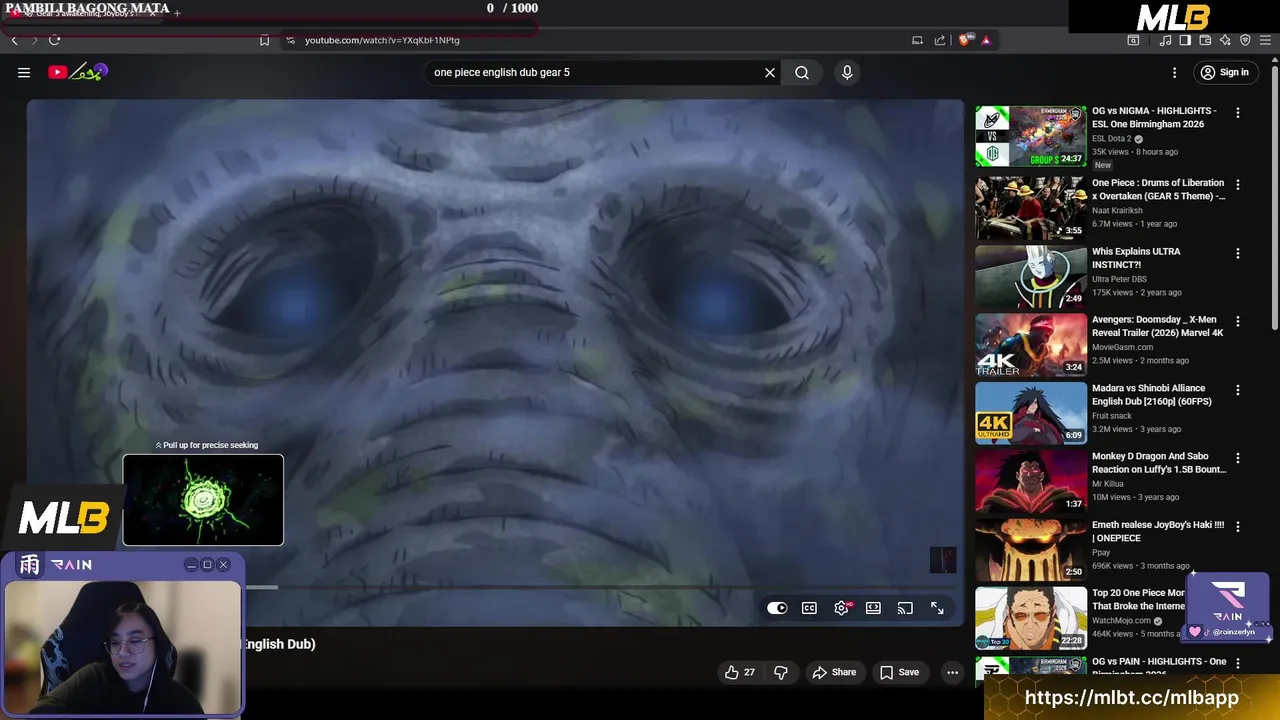The image size is (1280, 720).
Task: Save the video to a playlist
Action: [x=899, y=672]
